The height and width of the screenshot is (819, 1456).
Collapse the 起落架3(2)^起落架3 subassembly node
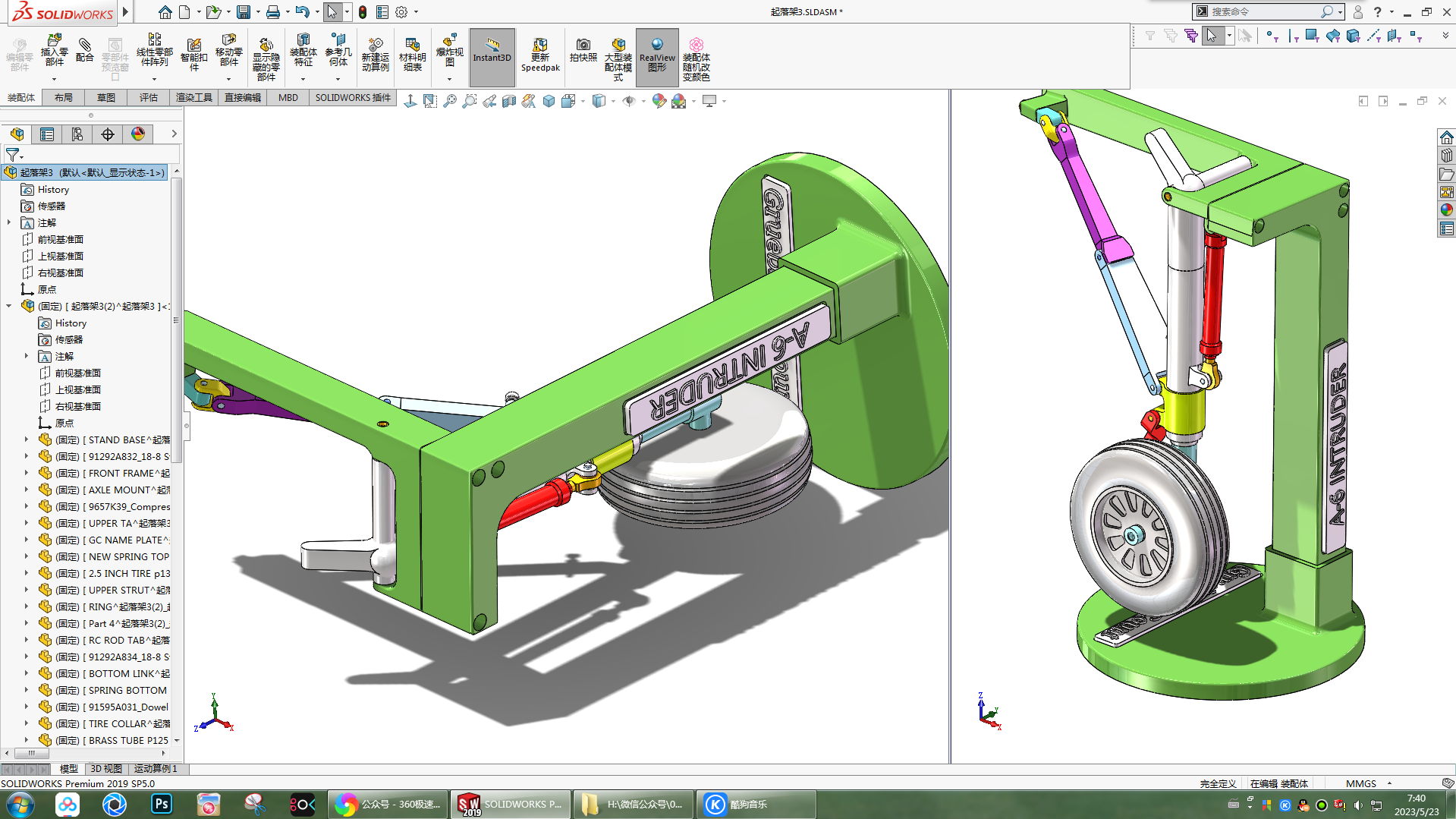9,306
